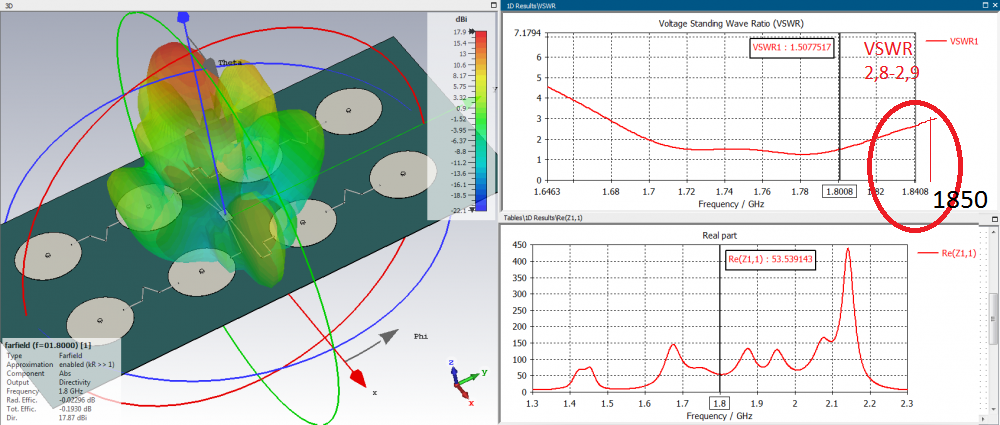Click the 1.6463 x-axis minimum label
Image resolution: width=1000 pixels, height=425 pixels.
pyautogui.click(x=548, y=191)
